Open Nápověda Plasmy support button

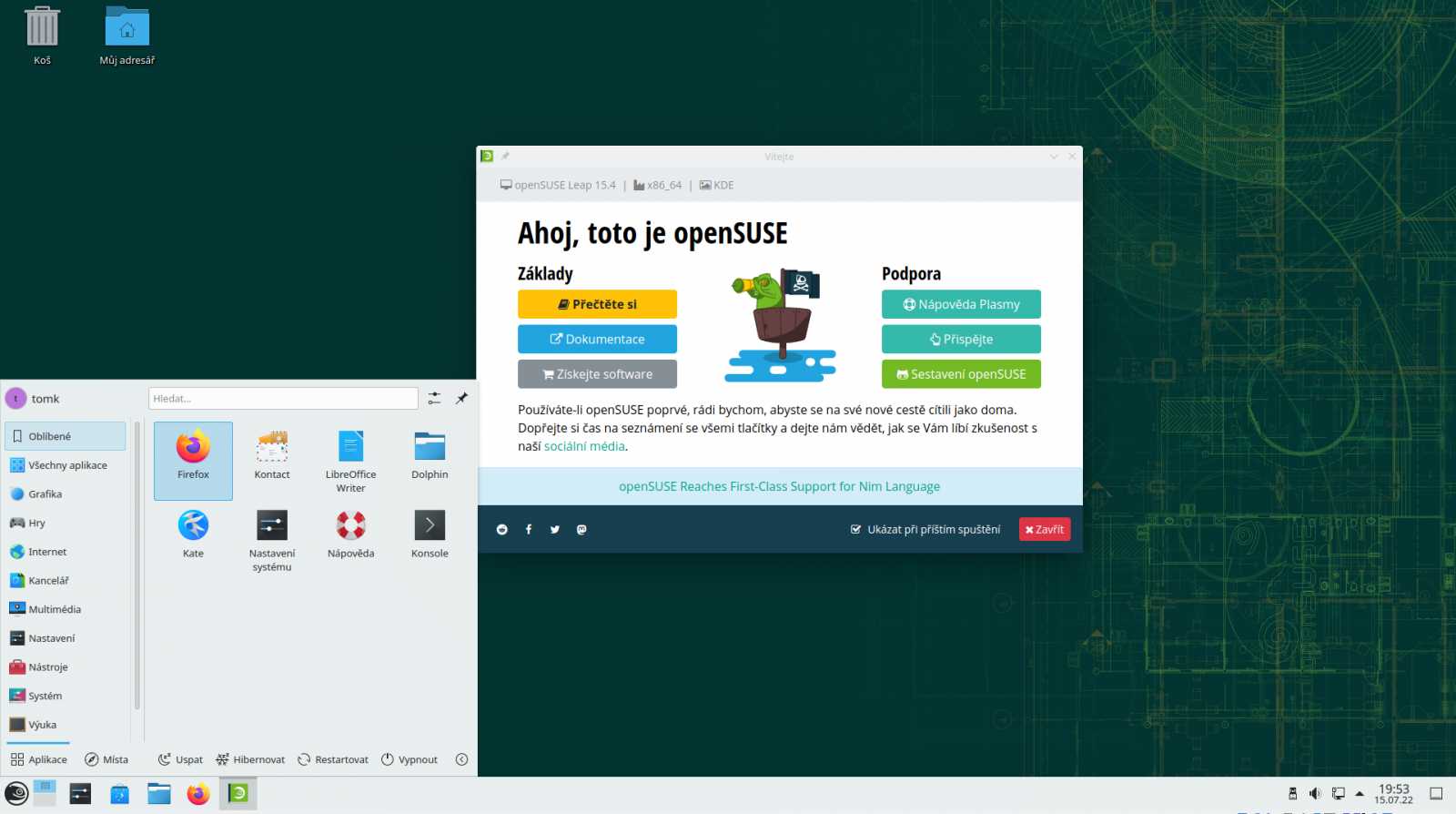tap(961, 304)
